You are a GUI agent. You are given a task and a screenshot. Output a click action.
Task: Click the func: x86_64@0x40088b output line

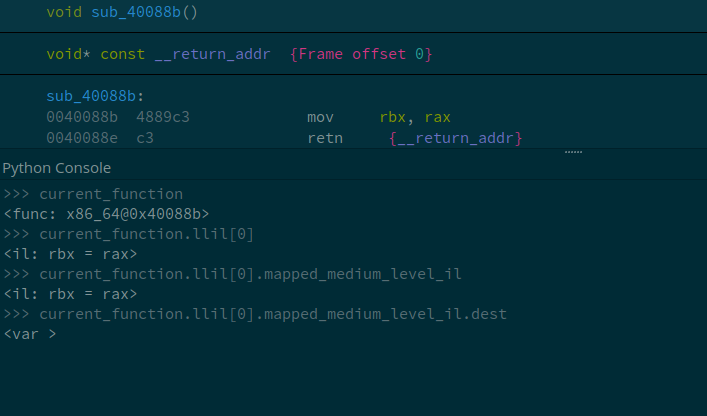click(106, 214)
